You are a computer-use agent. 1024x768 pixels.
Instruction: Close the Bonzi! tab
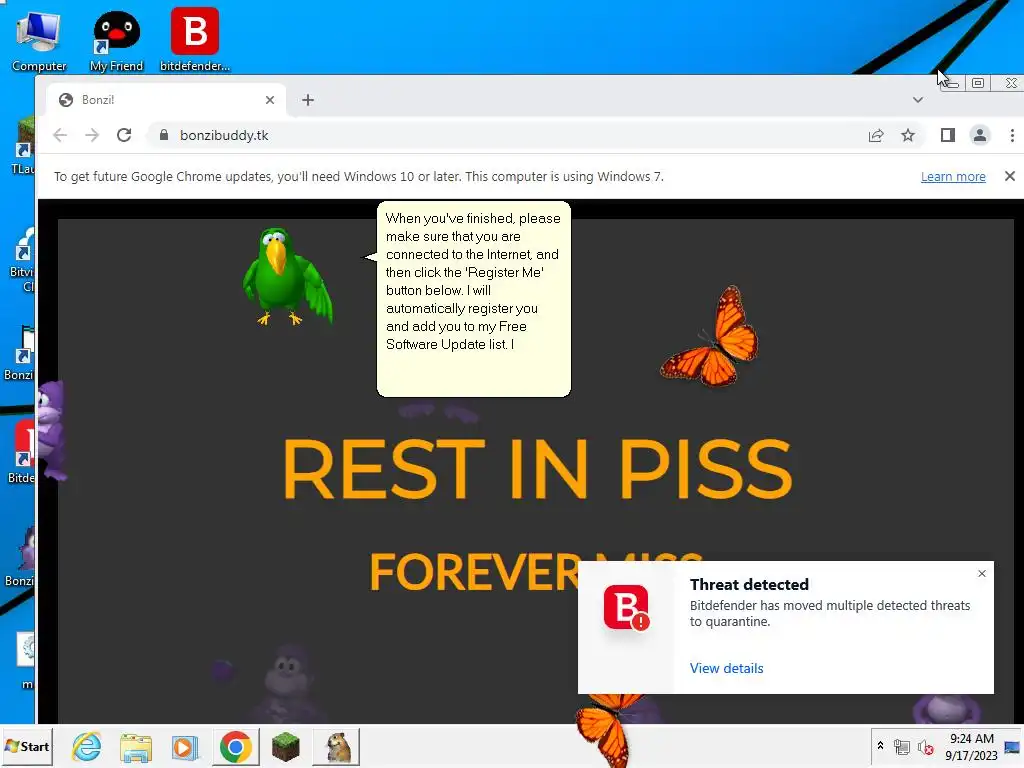270,100
